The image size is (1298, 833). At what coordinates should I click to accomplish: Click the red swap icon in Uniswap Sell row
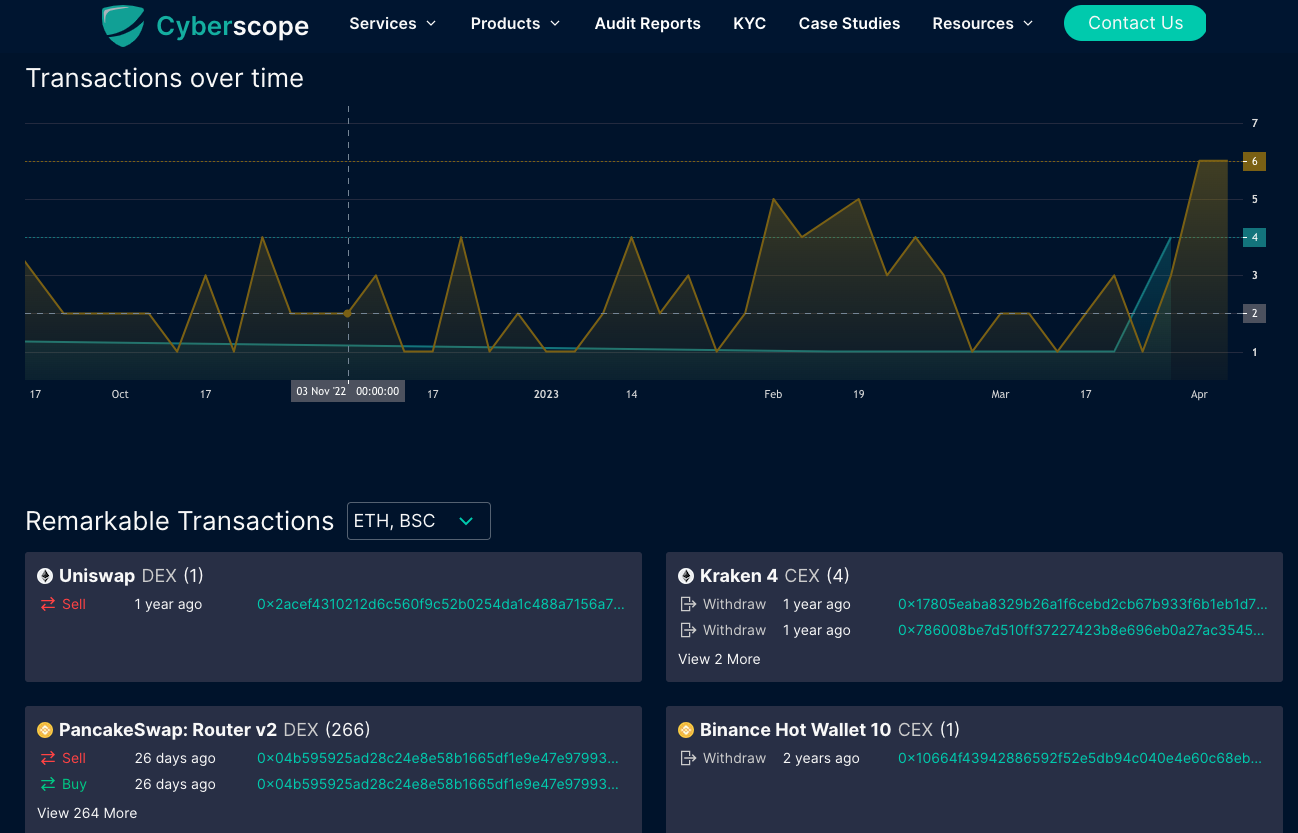pos(47,604)
